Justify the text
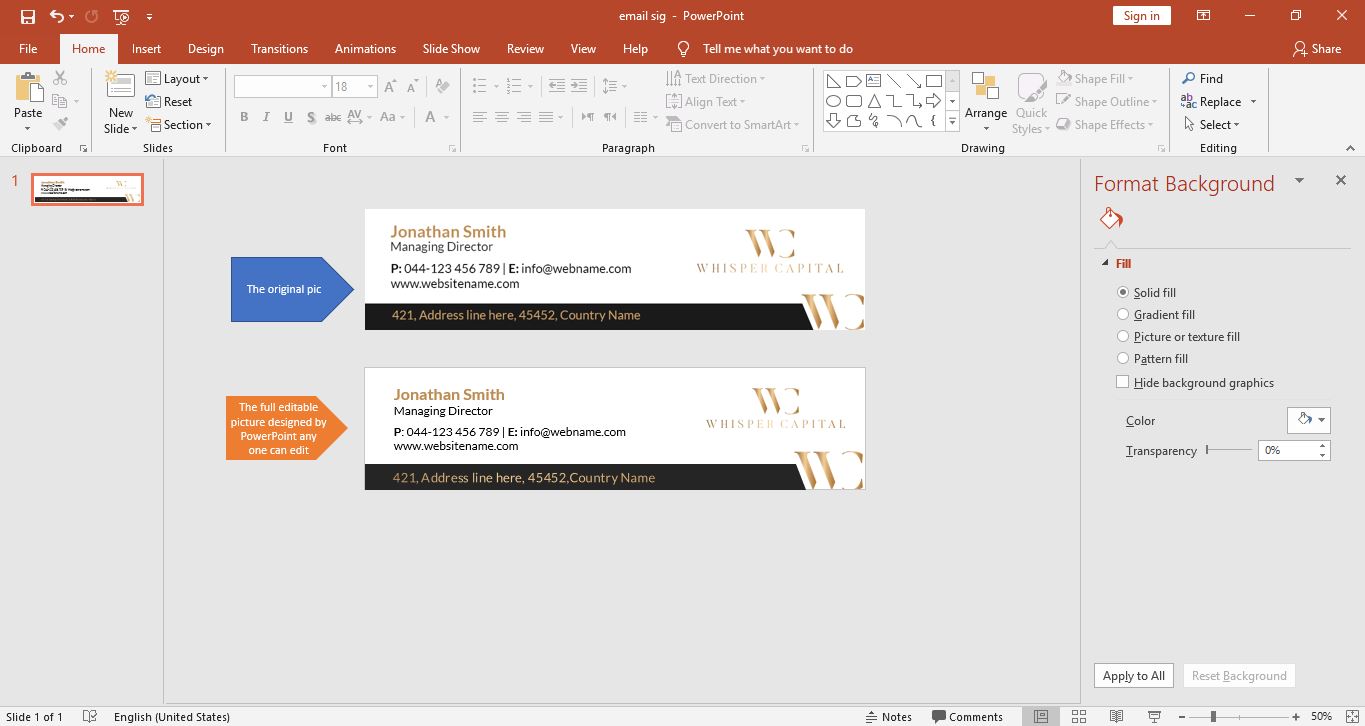The height and width of the screenshot is (726, 1365). click(x=546, y=117)
